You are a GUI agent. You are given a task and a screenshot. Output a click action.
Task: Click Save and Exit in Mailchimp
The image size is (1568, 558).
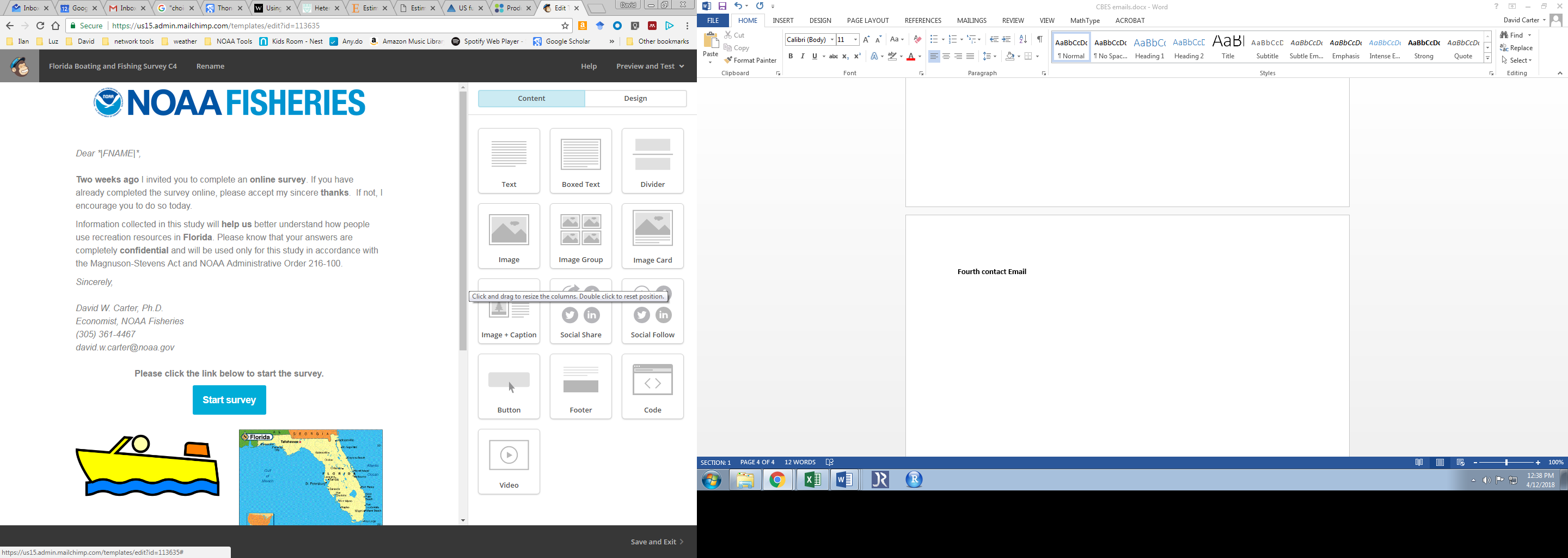[657, 542]
